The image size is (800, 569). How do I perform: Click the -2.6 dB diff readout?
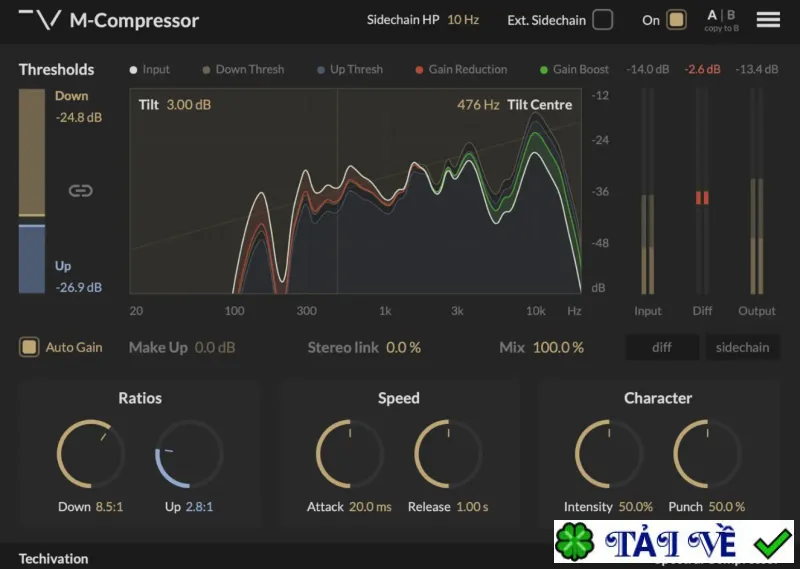pos(702,69)
